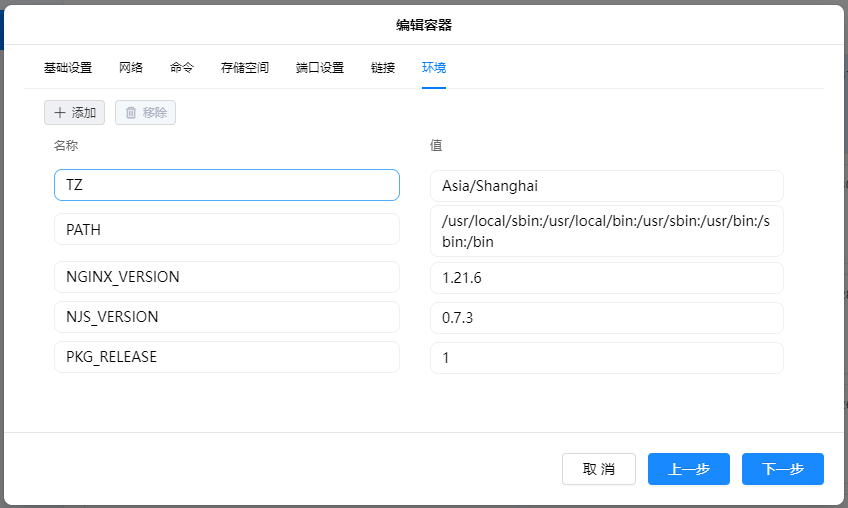Screen dimensions: 848x508
Task: Click the trash icon on Remove button
Action: 131,113
